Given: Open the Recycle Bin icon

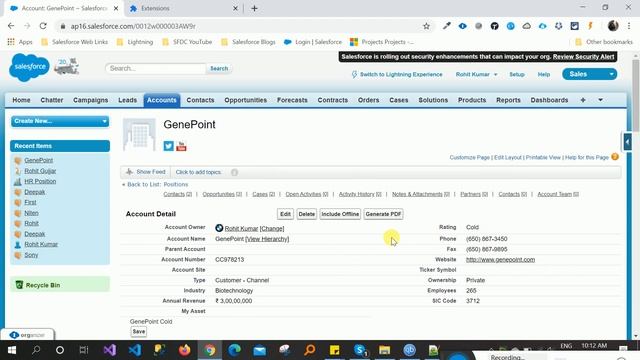Looking at the screenshot, I should pos(19,284).
